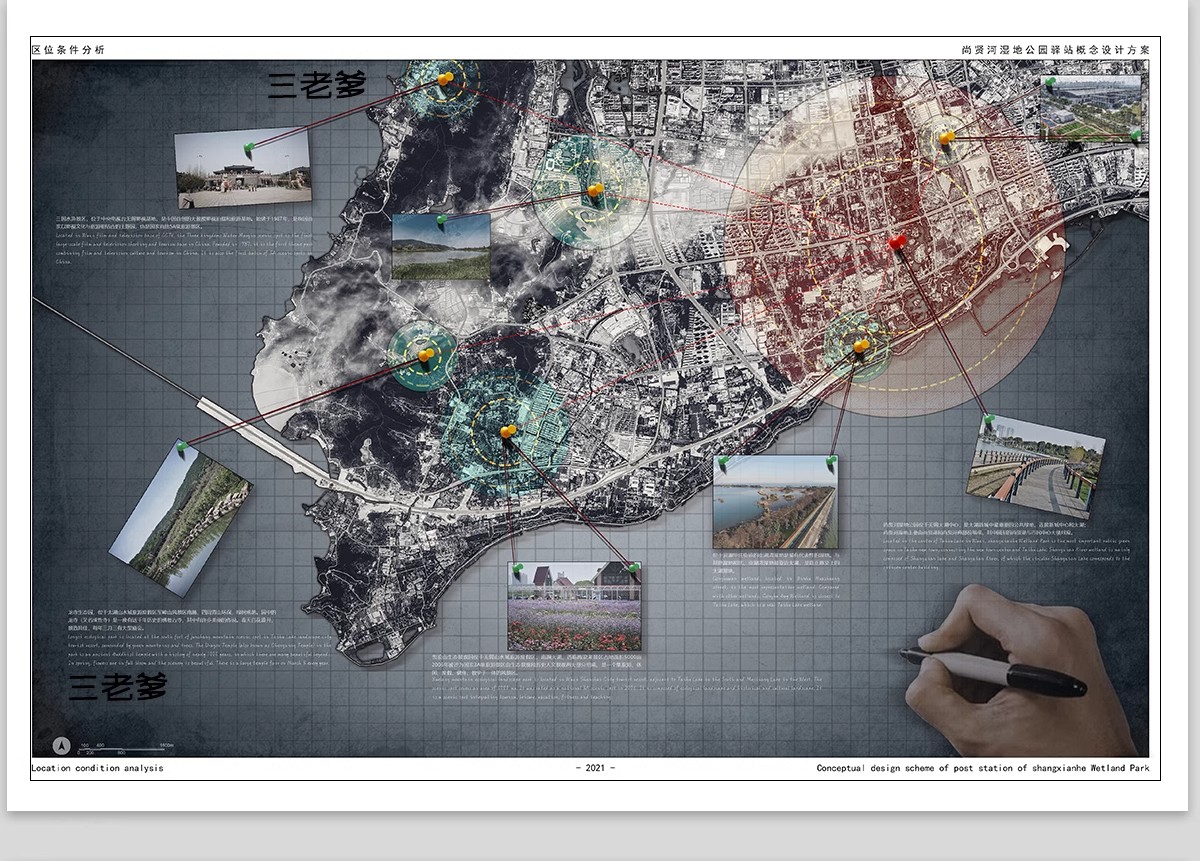Click green pin atop the boardwalk photo
This screenshot has height=861, width=1200.
click(x=988, y=420)
